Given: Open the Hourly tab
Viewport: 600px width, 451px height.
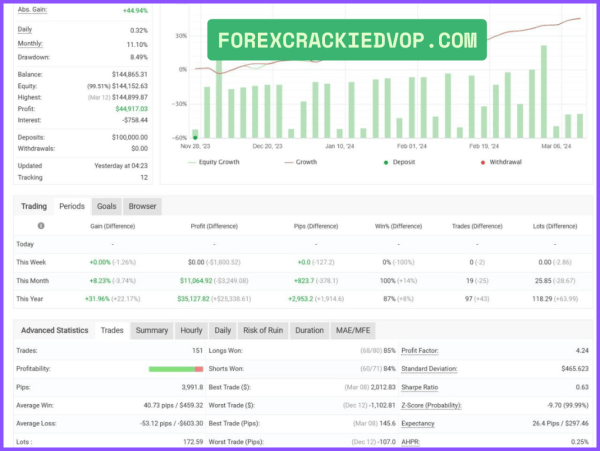Looking at the screenshot, I should coord(191,330).
